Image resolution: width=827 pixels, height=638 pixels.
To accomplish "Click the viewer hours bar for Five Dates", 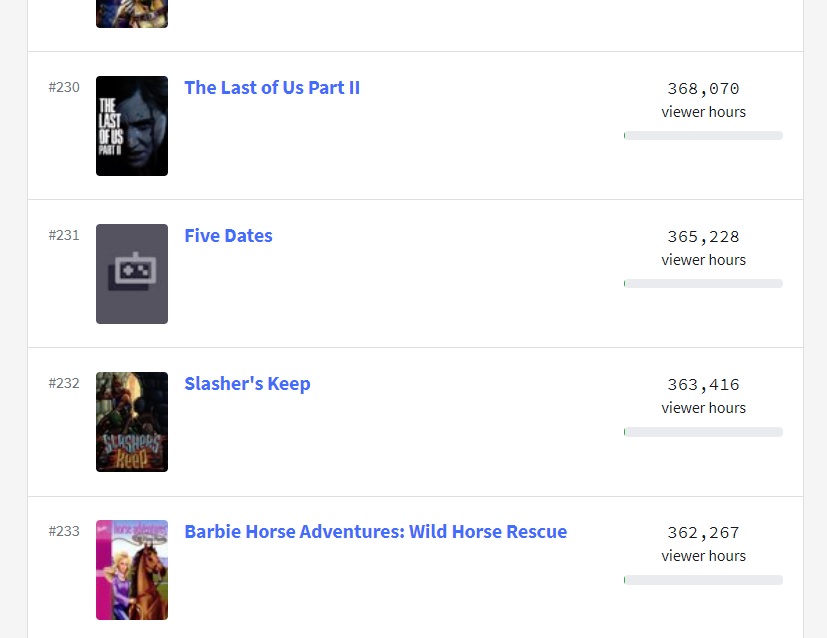I will (703, 284).
